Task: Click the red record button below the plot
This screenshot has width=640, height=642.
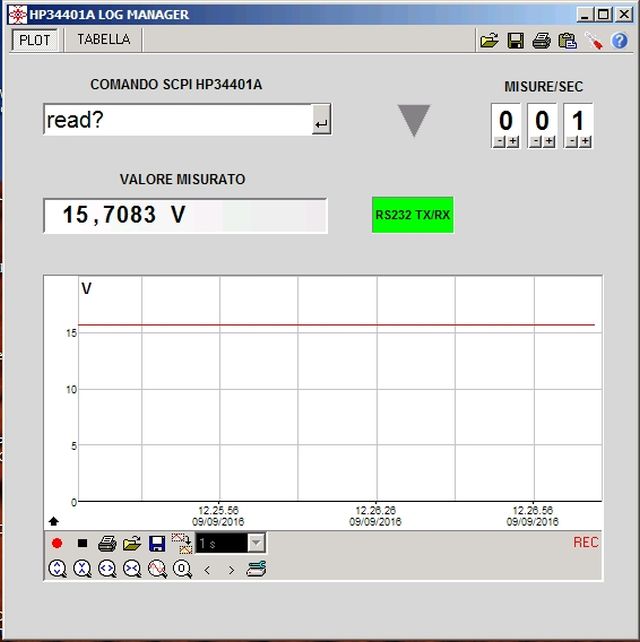Action: (x=57, y=544)
